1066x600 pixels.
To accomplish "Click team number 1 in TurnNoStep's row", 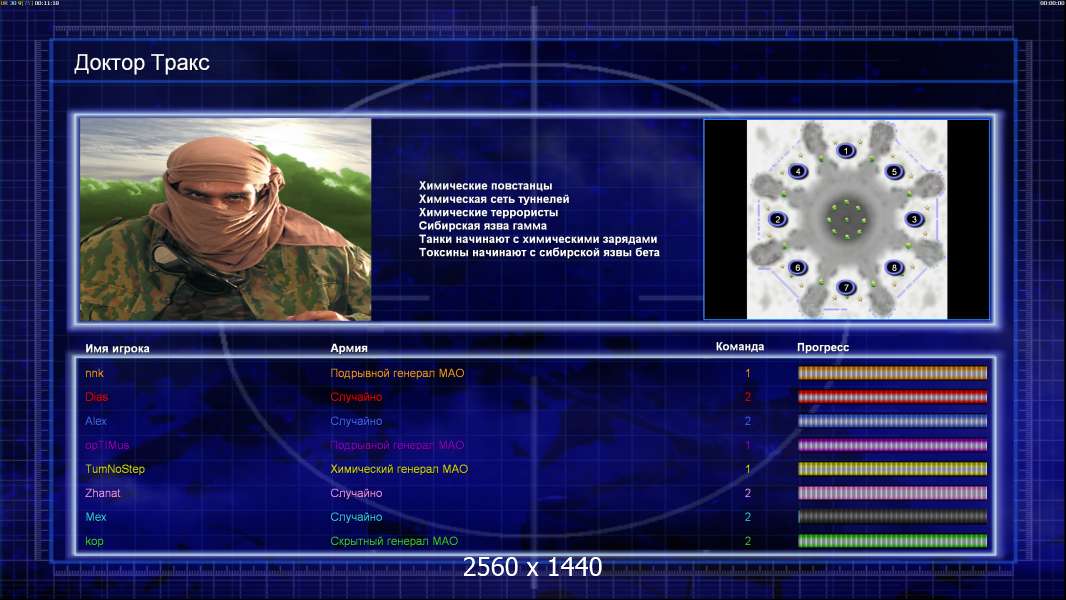I will coord(748,469).
